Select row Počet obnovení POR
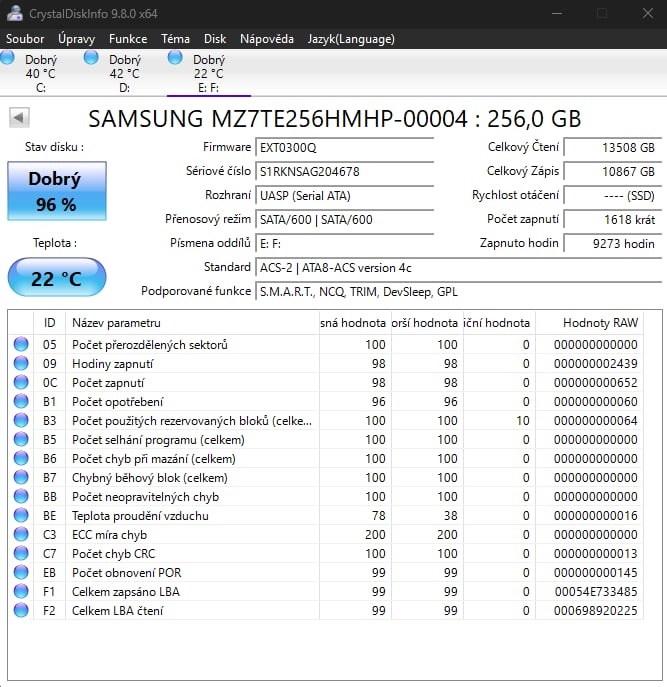Screen dimensions: 667x687 326,572
